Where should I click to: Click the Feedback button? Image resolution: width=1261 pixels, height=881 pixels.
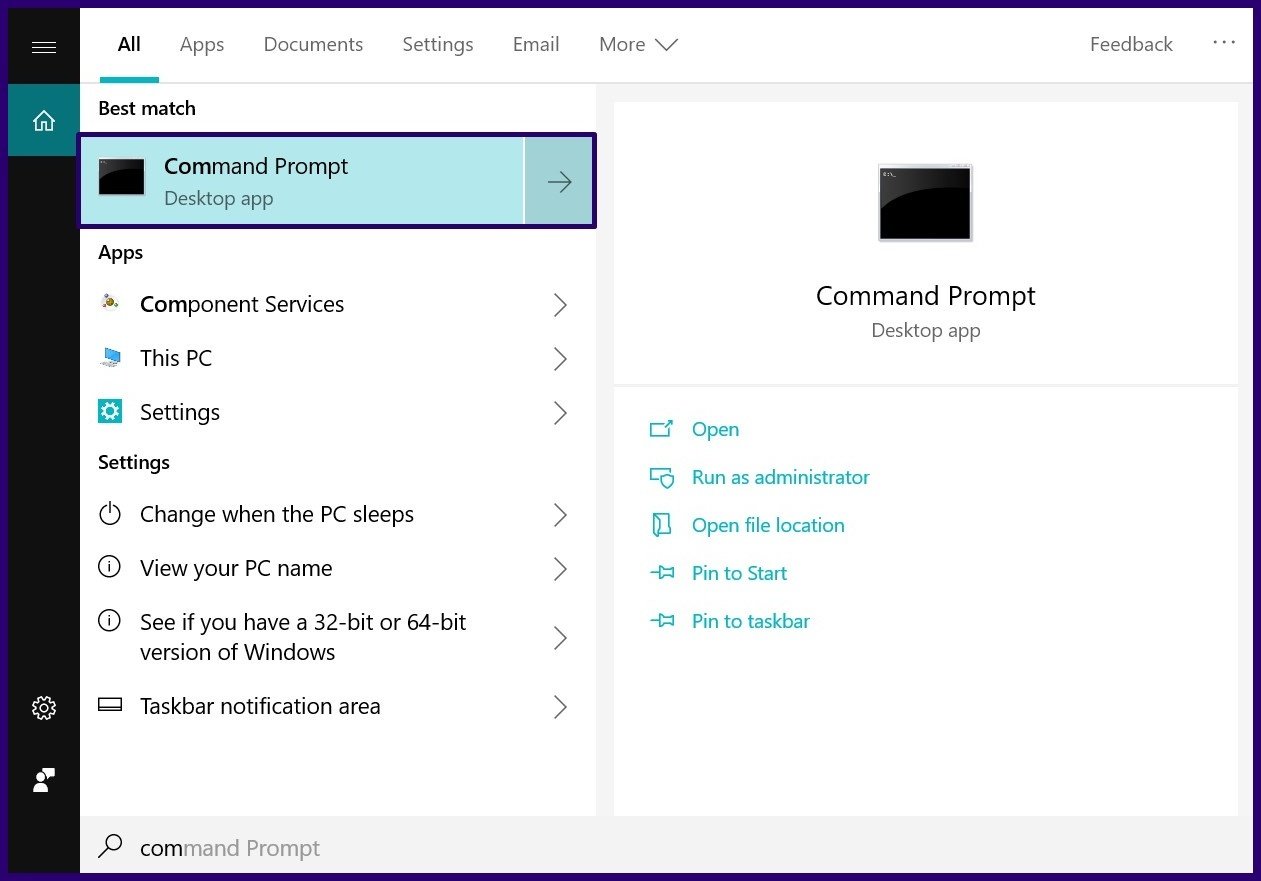(1131, 44)
